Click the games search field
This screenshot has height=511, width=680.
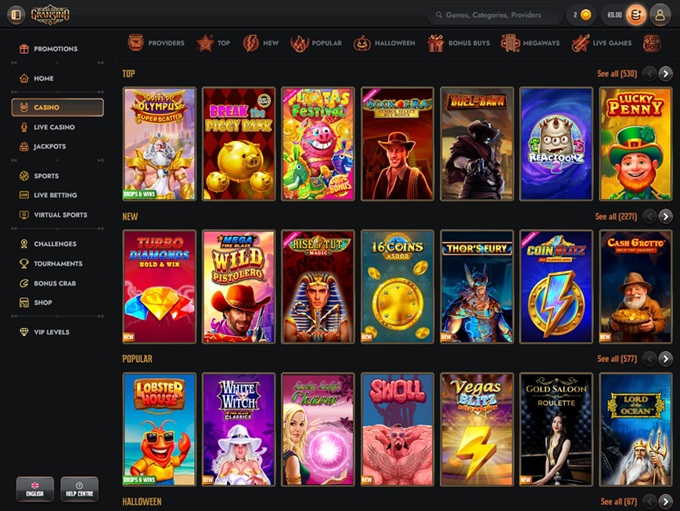[x=495, y=15]
